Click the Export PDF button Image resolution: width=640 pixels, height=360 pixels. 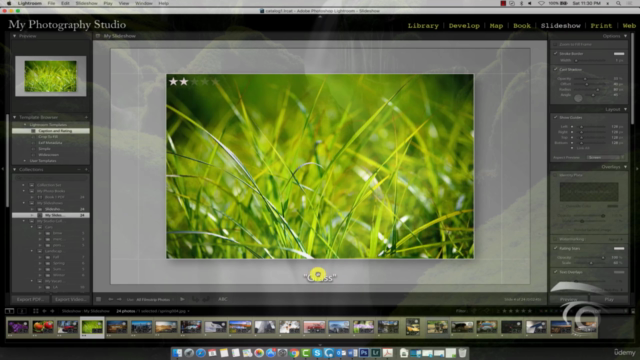click(x=31, y=299)
